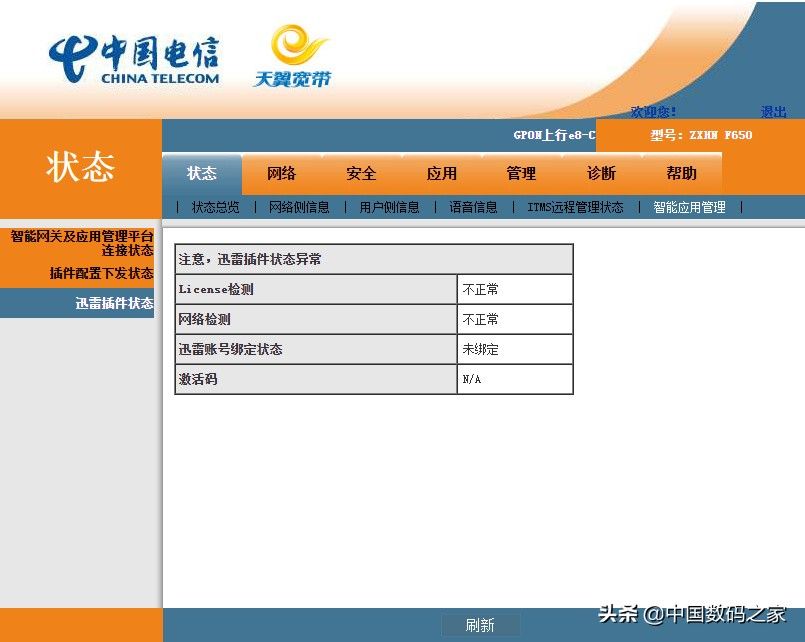Select 智能网关及应用管理平台连接状态 sidebar item
The width and height of the screenshot is (805, 642).
(82, 243)
